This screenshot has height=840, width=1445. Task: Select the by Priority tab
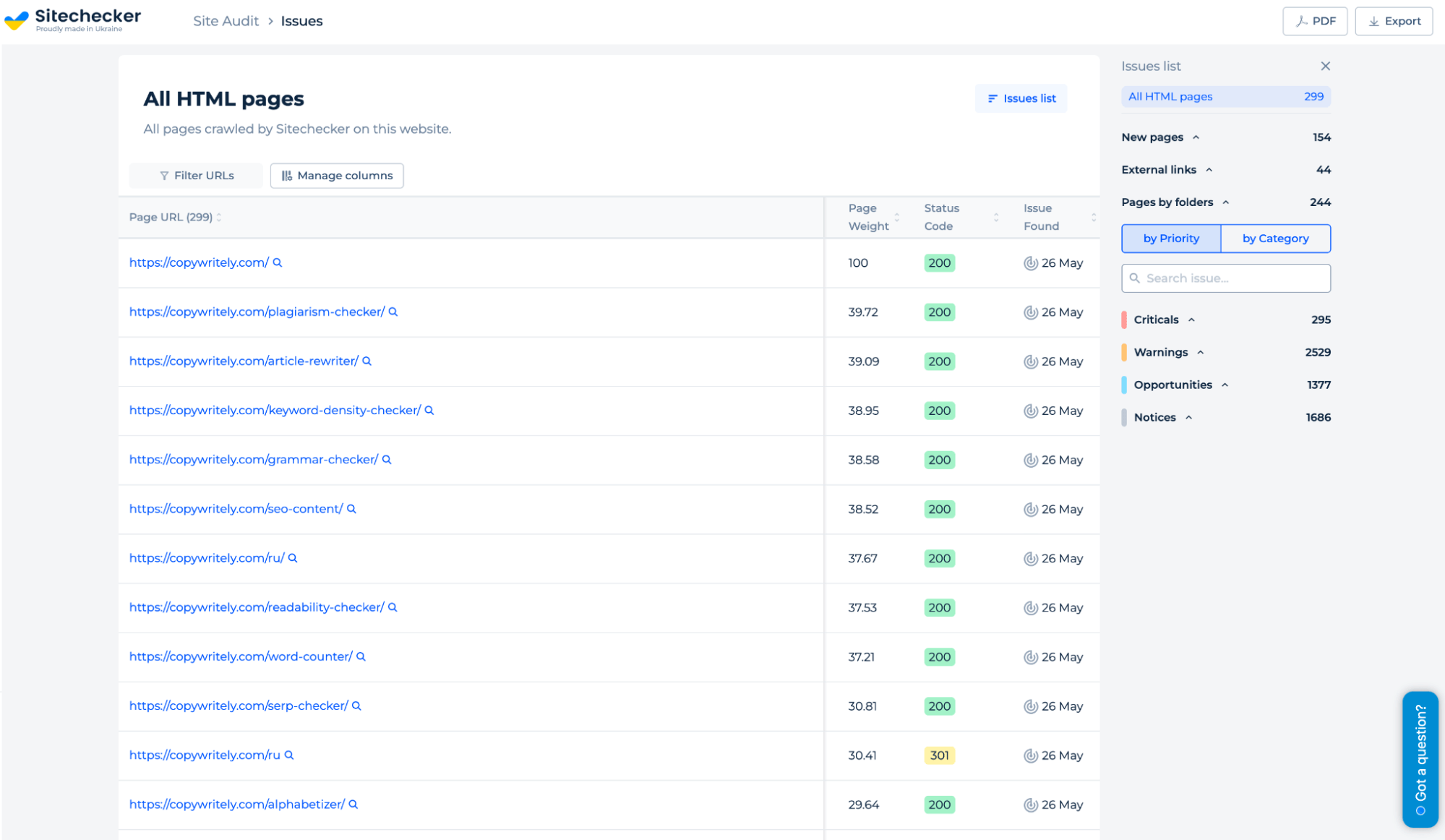click(1172, 238)
